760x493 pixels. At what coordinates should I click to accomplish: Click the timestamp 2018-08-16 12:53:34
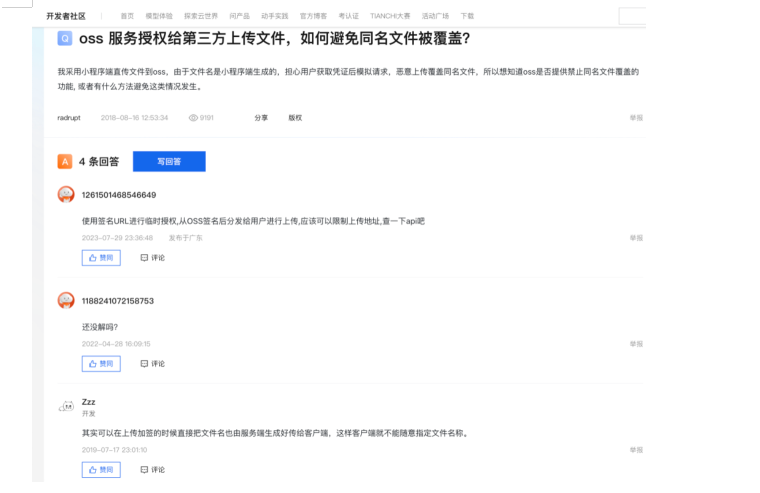[x=134, y=118]
